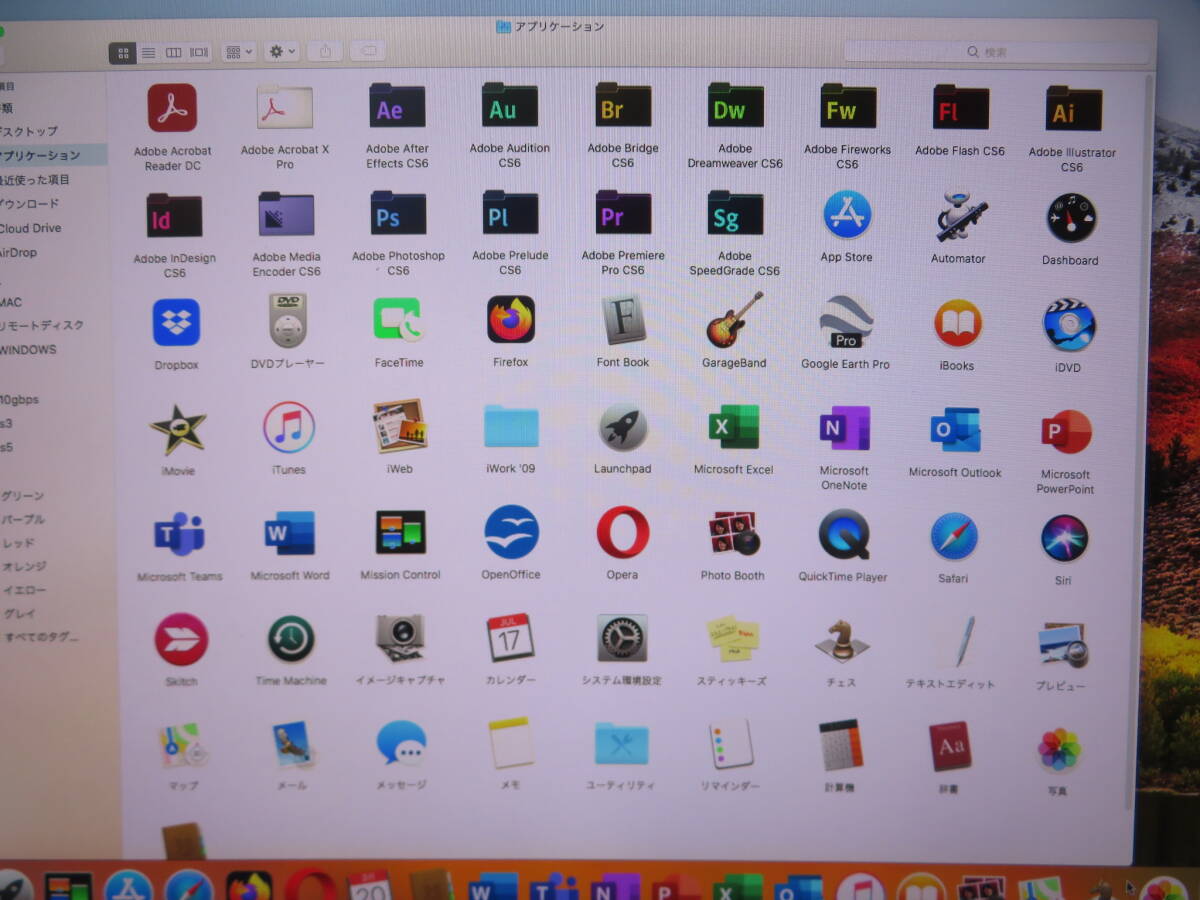The width and height of the screenshot is (1200, 900).
Task: Click the Finder window vertical scrollbar
Action: pyautogui.click(x=1140, y=440)
